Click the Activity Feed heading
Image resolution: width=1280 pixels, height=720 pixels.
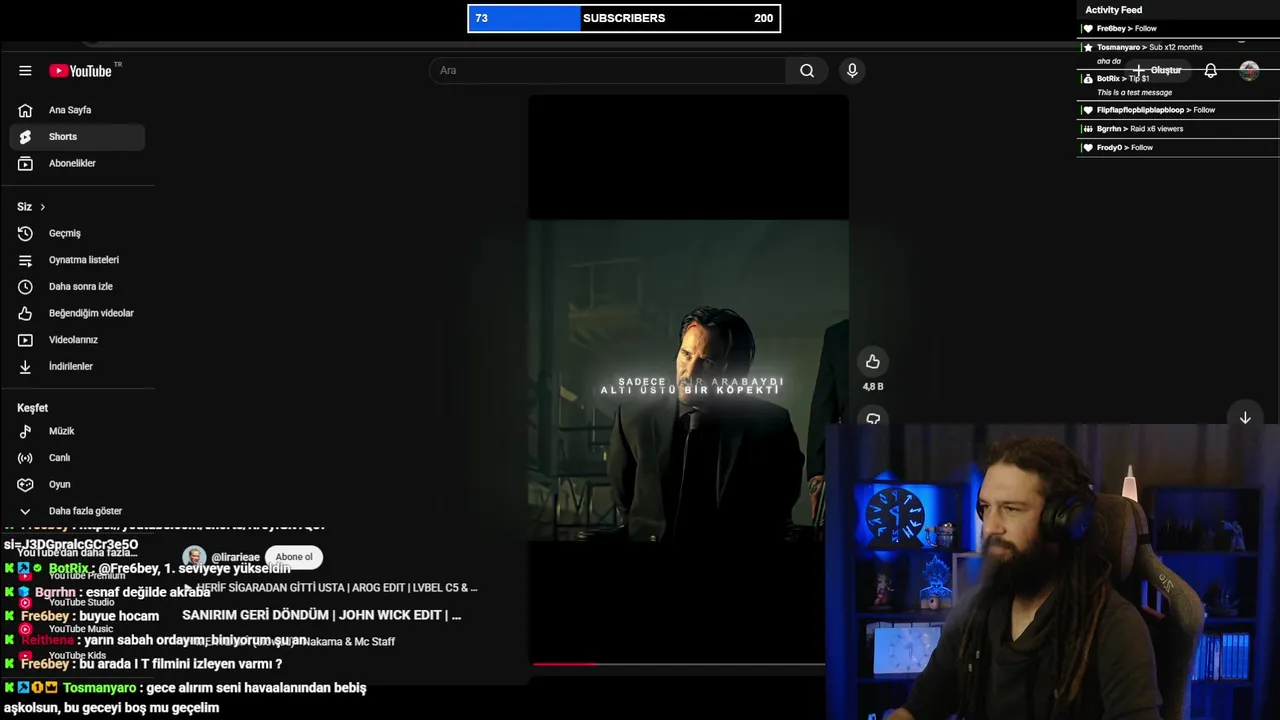point(1113,10)
